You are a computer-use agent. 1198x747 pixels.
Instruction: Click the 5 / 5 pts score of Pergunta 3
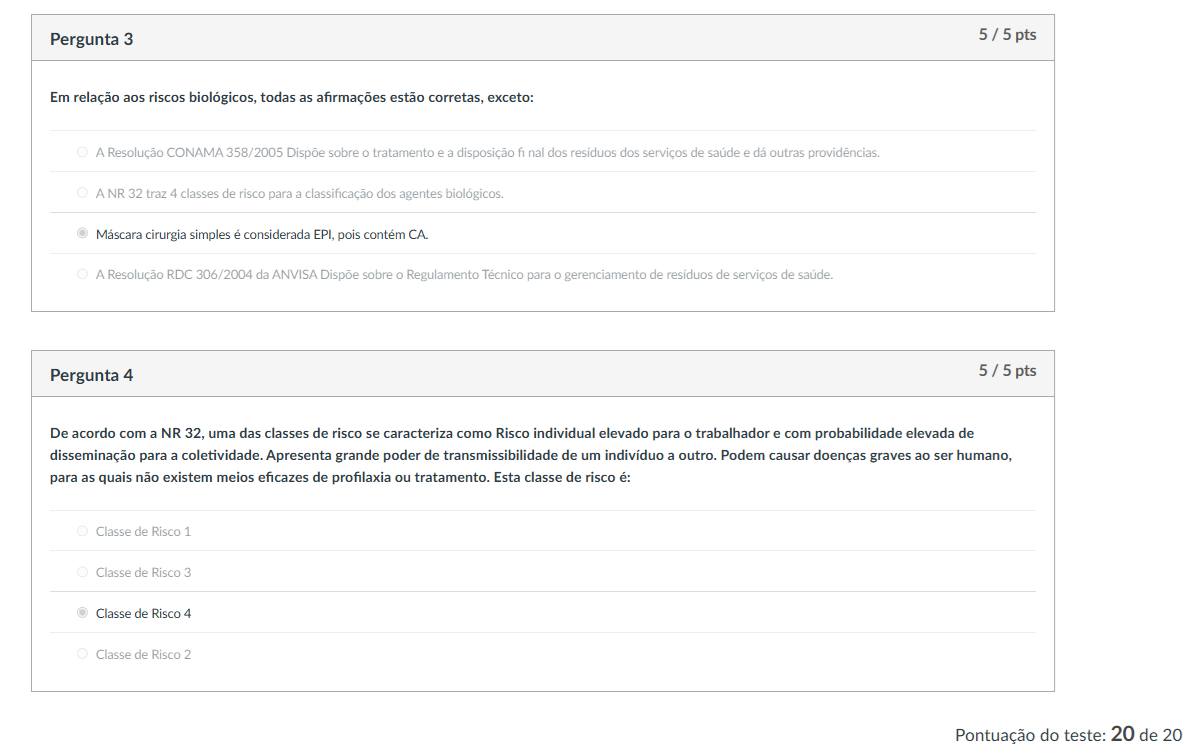(x=1007, y=35)
